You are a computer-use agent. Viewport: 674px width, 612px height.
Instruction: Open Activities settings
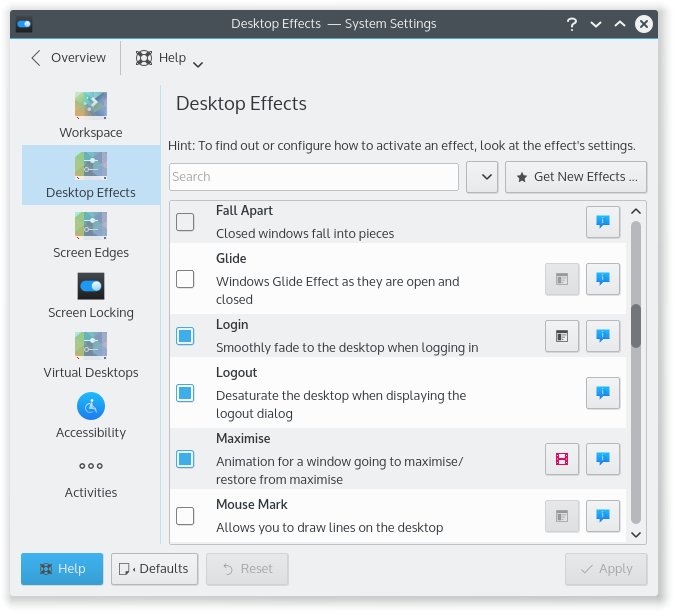[91, 476]
